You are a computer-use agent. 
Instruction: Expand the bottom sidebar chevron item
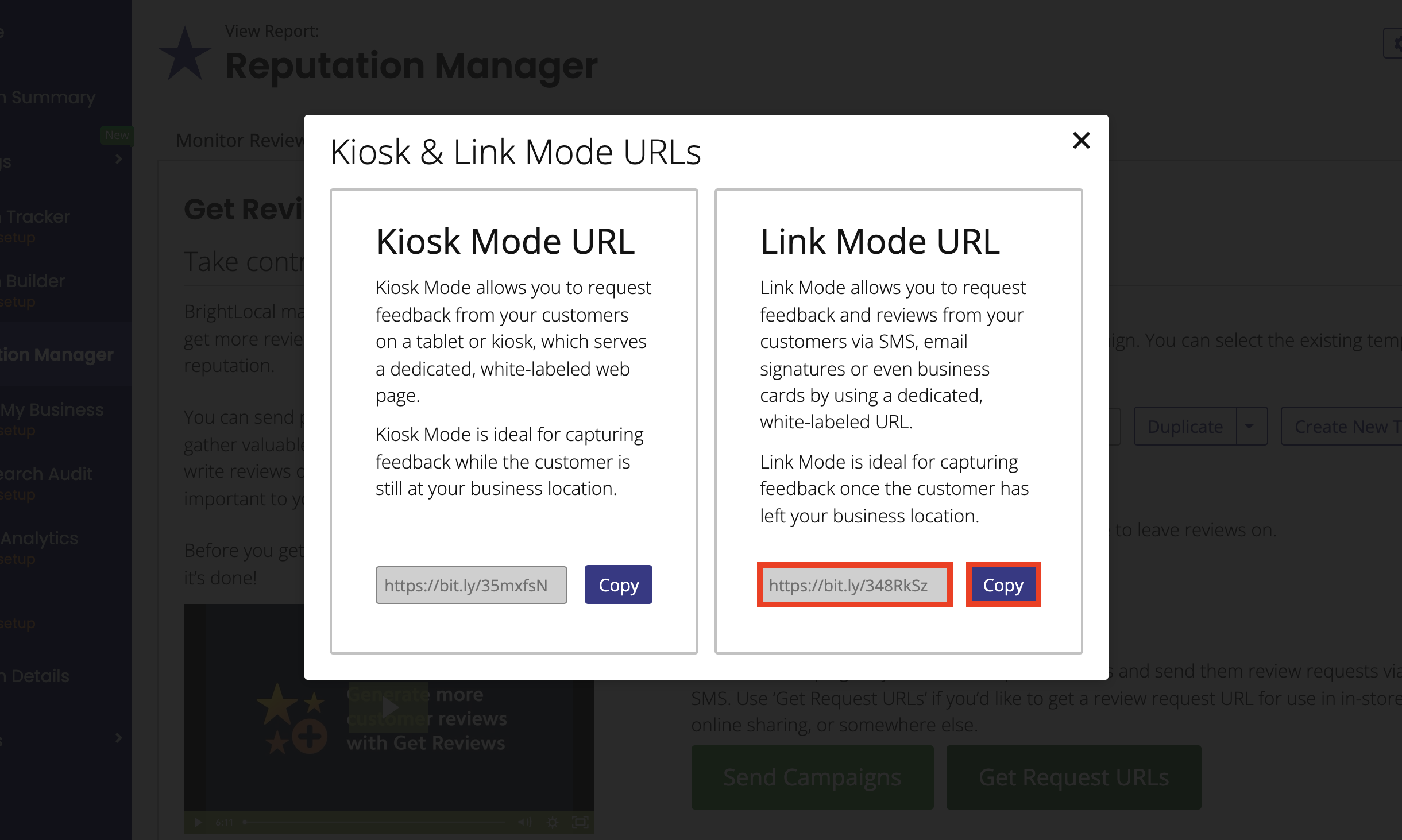point(118,738)
